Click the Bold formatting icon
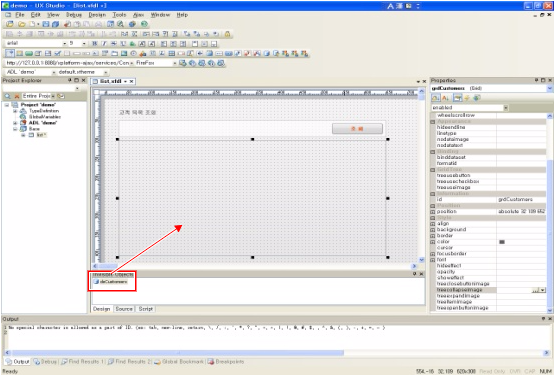Image resolution: width=555 pixels, height=376 pixels. [x=95, y=44]
